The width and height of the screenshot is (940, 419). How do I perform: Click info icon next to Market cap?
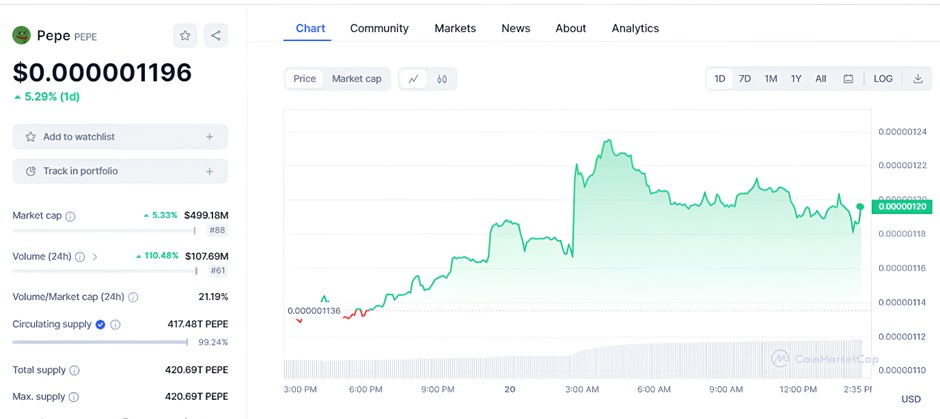[x=70, y=216]
